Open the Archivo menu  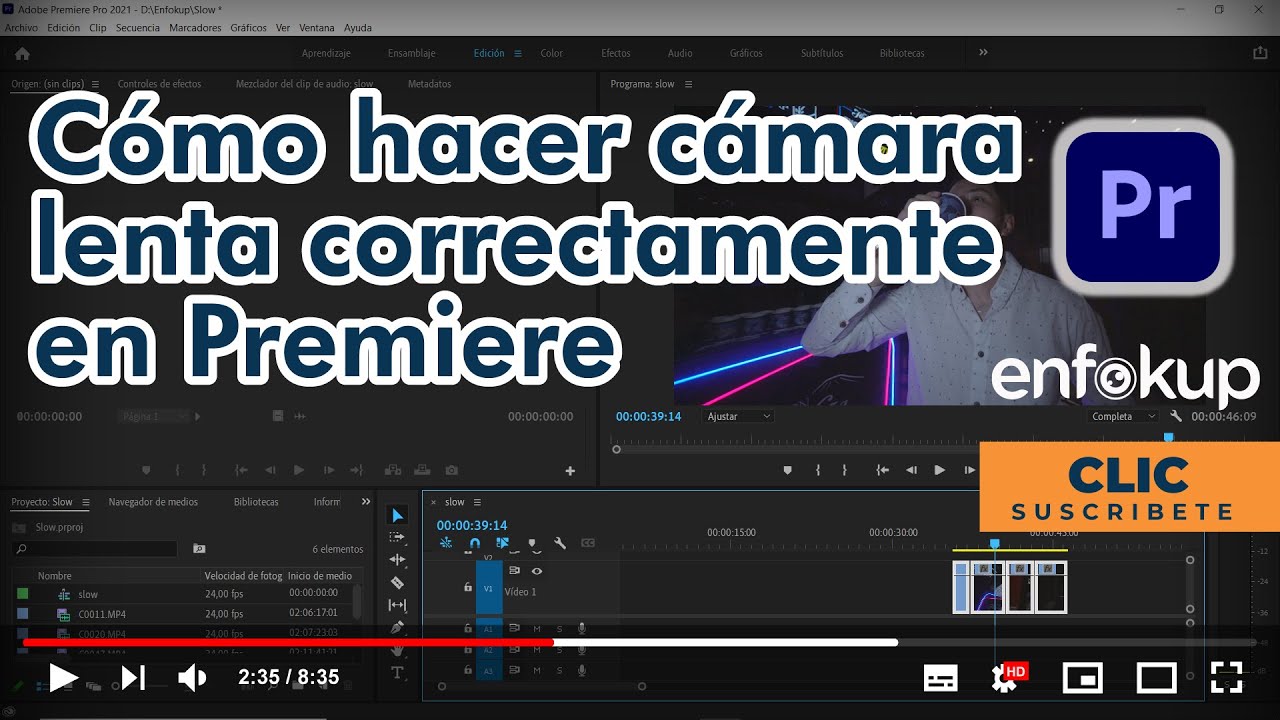[x=20, y=28]
